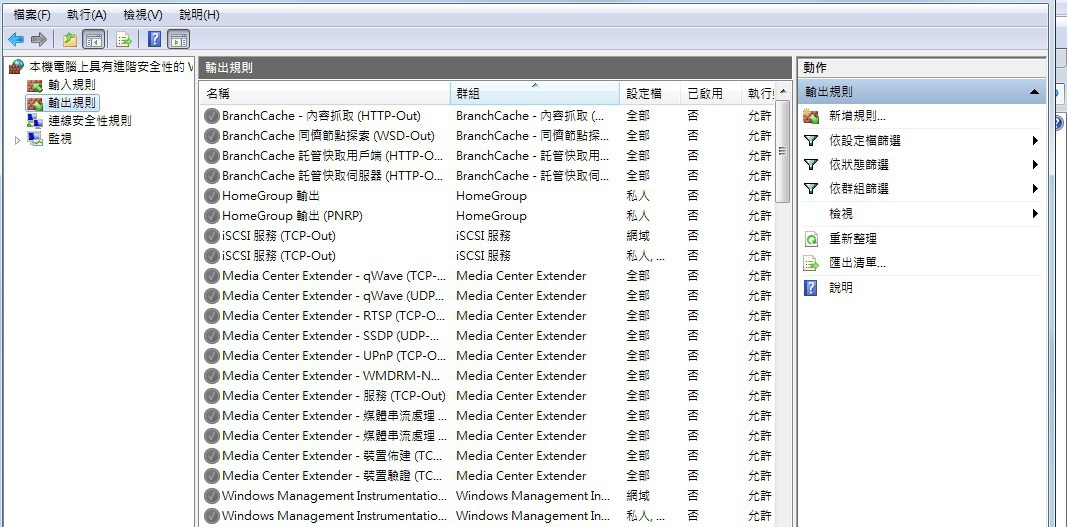Click the rule list vertical scrollbar thumb
The height and width of the screenshot is (527, 1067).
coord(782,151)
